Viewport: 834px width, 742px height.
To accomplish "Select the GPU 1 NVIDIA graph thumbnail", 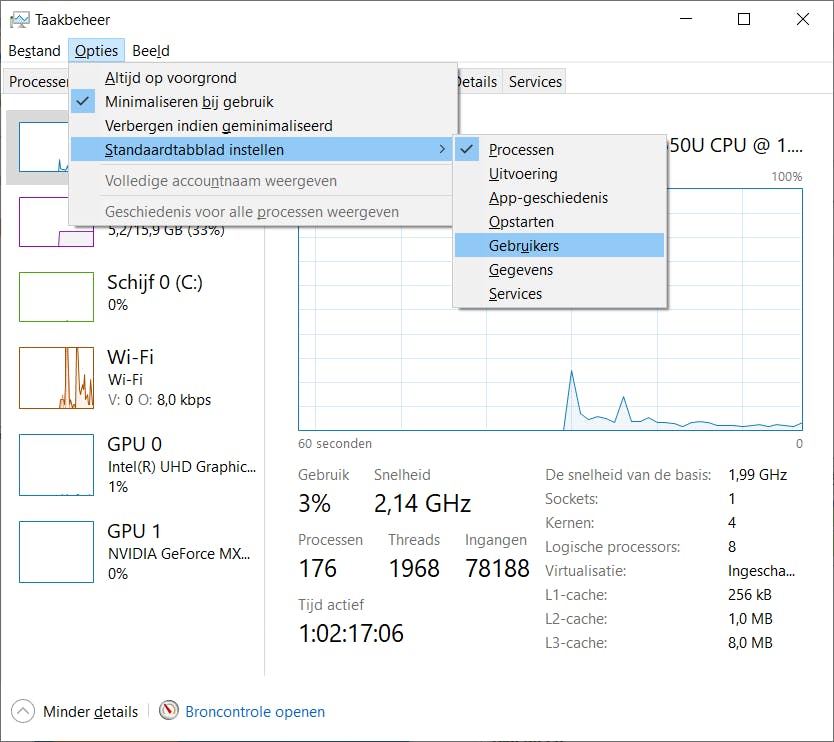I will 56,552.
